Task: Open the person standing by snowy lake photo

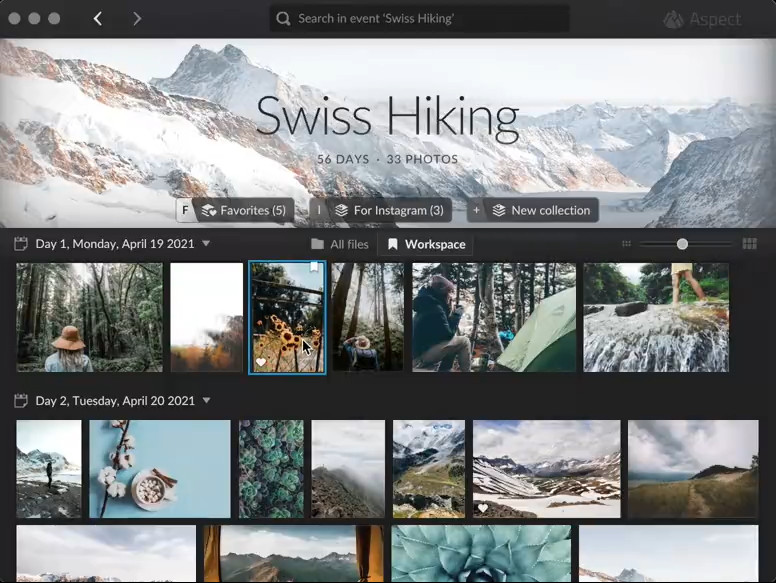Action: coord(49,469)
